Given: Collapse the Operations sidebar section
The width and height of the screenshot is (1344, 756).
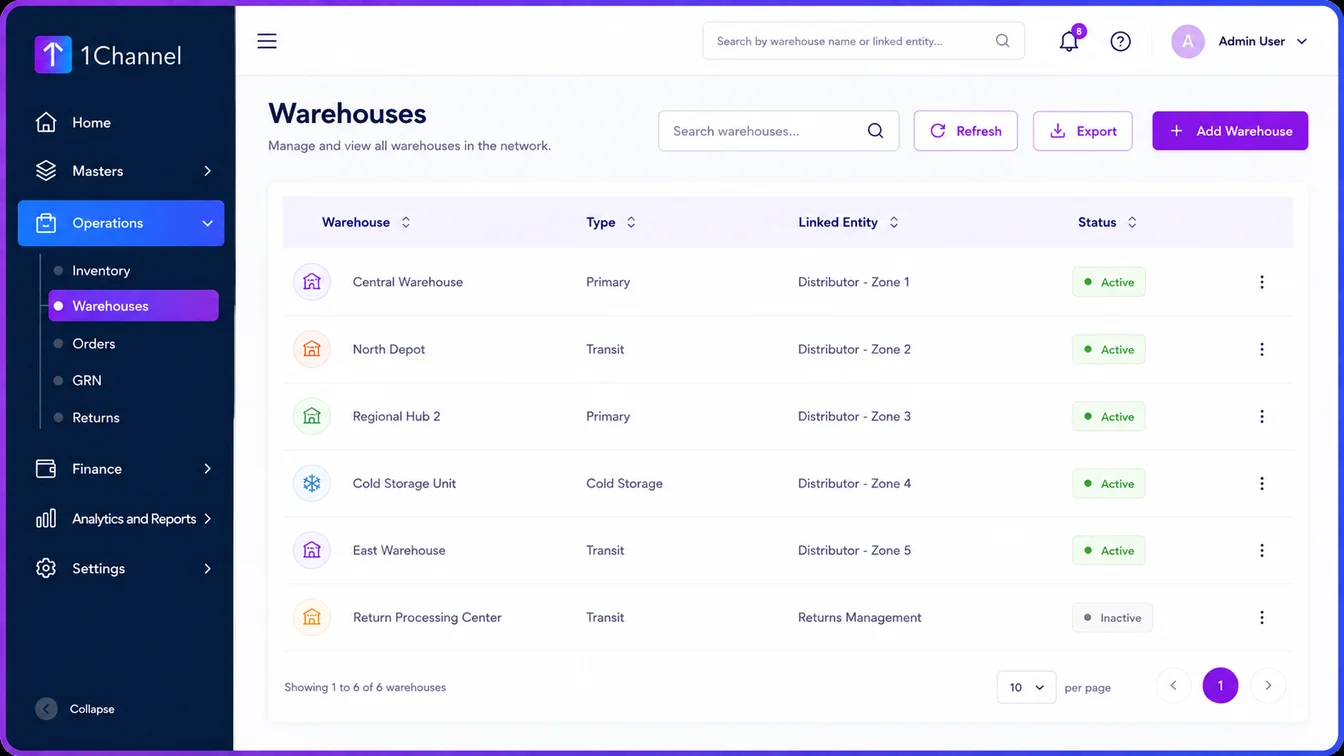Looking at the screenshot, I should click(121, 223).
